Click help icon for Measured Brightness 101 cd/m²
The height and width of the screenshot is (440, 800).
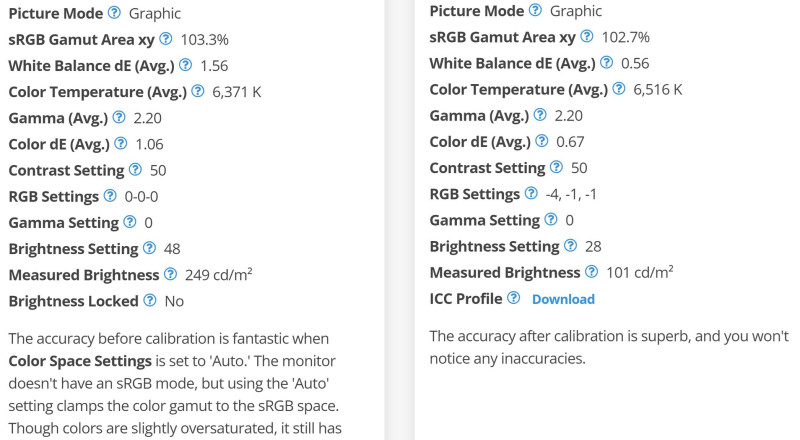pos(591,271)
